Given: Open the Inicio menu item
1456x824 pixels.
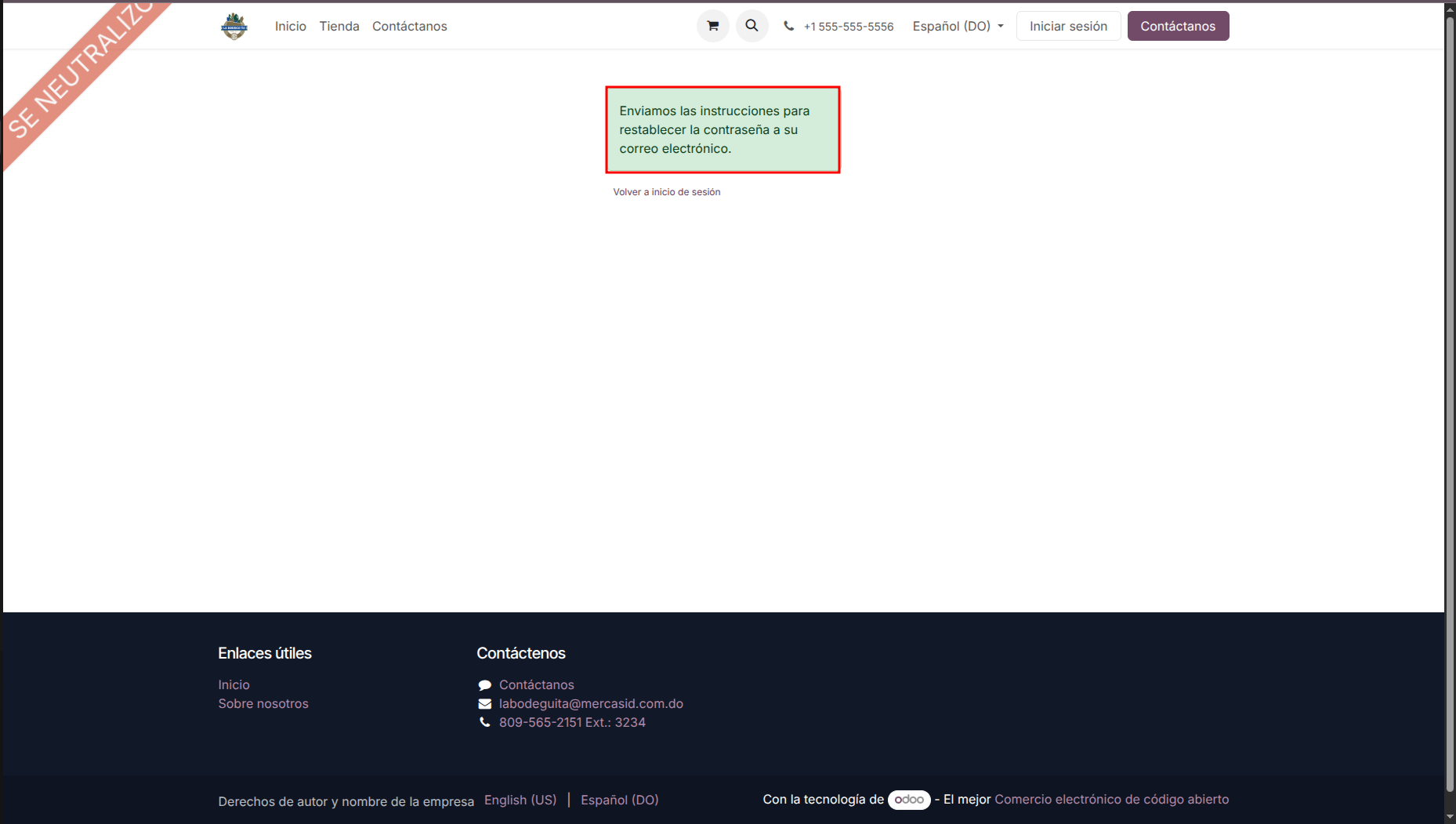Looking at the screenshot, I should [290, 26].
